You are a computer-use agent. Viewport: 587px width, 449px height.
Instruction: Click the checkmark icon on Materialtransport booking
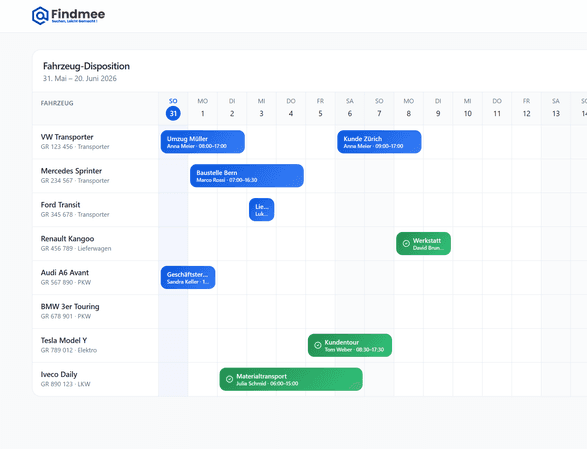pyautogui.click(x=229, y=379)
